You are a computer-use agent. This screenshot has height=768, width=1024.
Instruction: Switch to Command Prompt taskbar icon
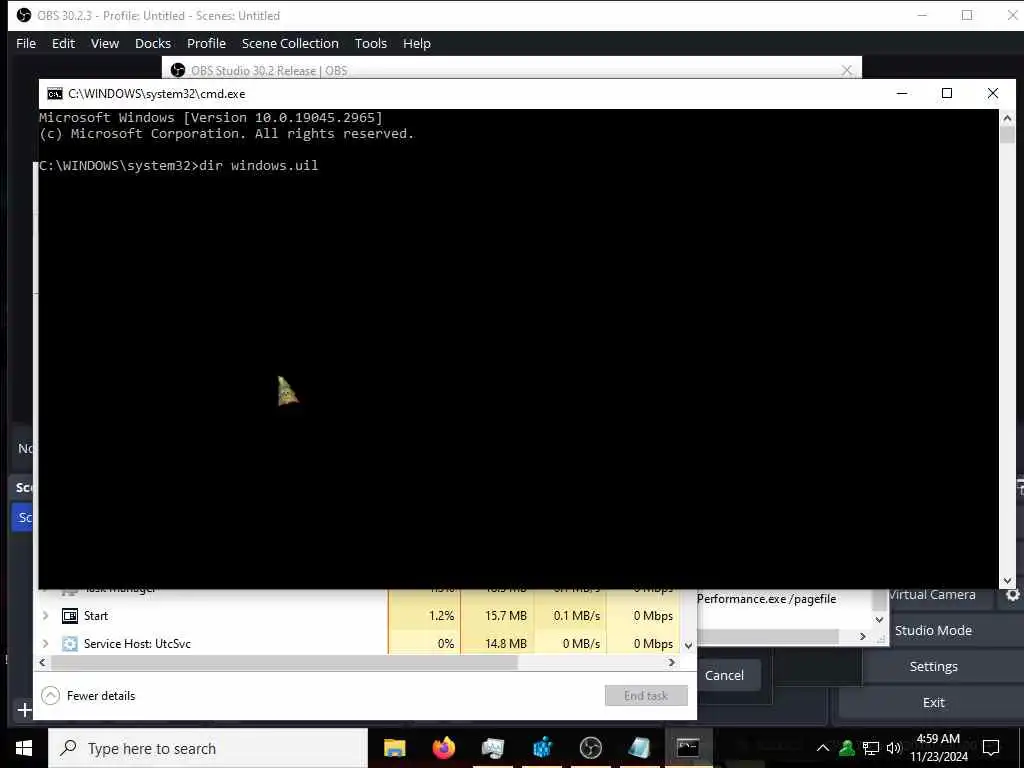[x=688, y=748]
